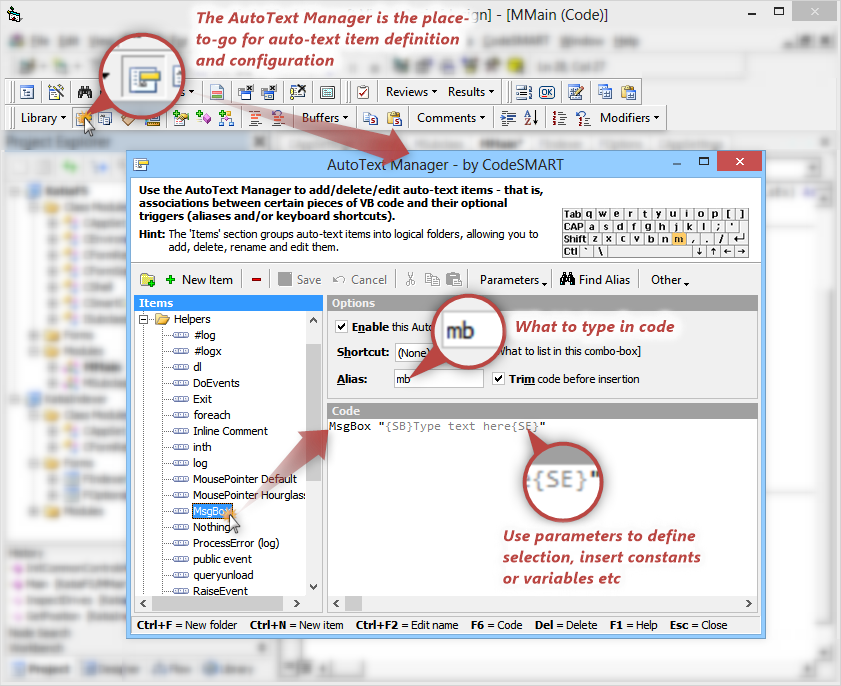The height and width of the screenshot is (686, 841).
Task: Select the ProcessError (log) item
Action: click(236, 543)
